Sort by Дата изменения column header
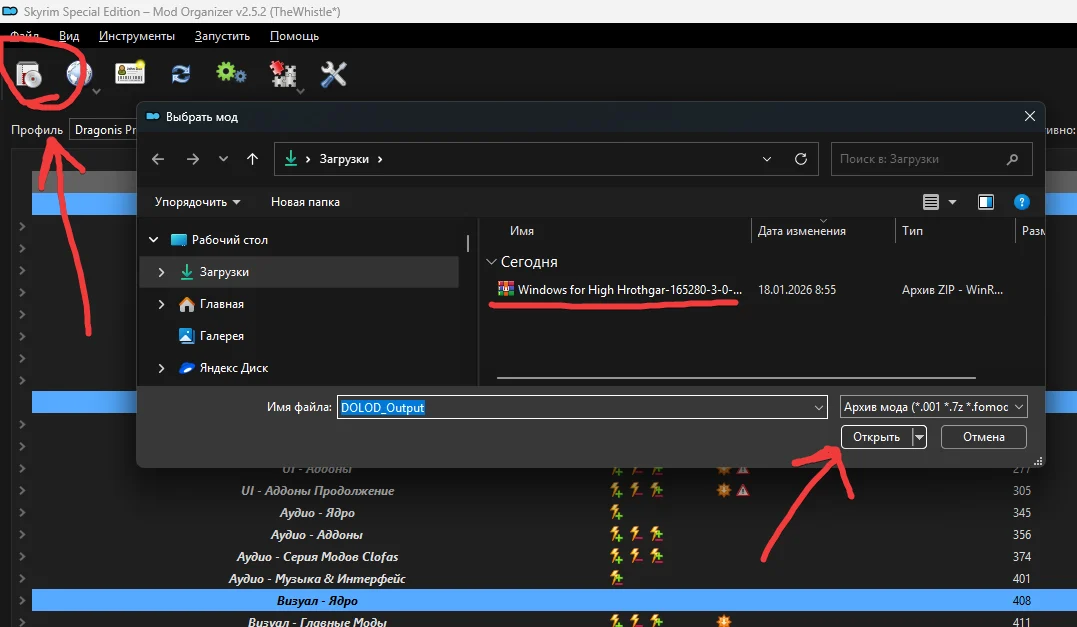The width and height of the screenshot is (1077, 627). 802,231
